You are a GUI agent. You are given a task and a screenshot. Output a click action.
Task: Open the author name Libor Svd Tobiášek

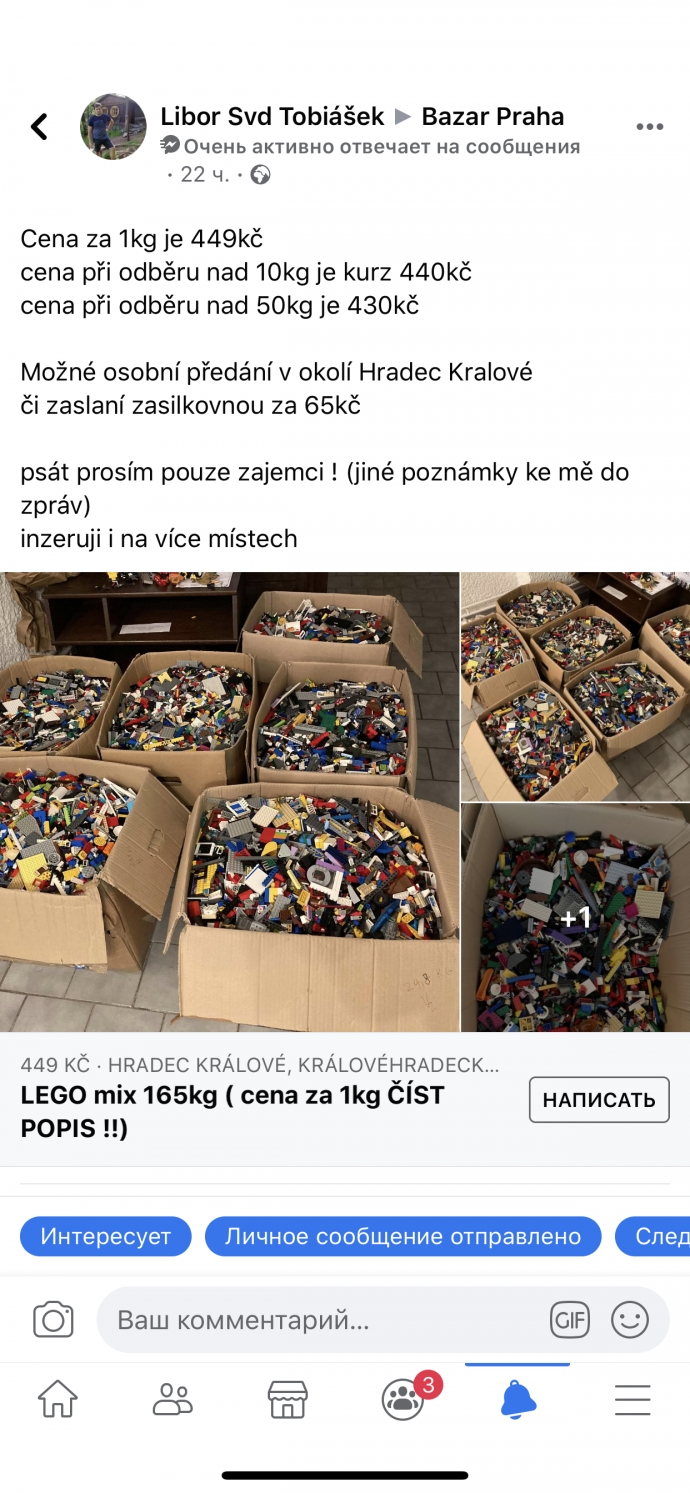272,116
